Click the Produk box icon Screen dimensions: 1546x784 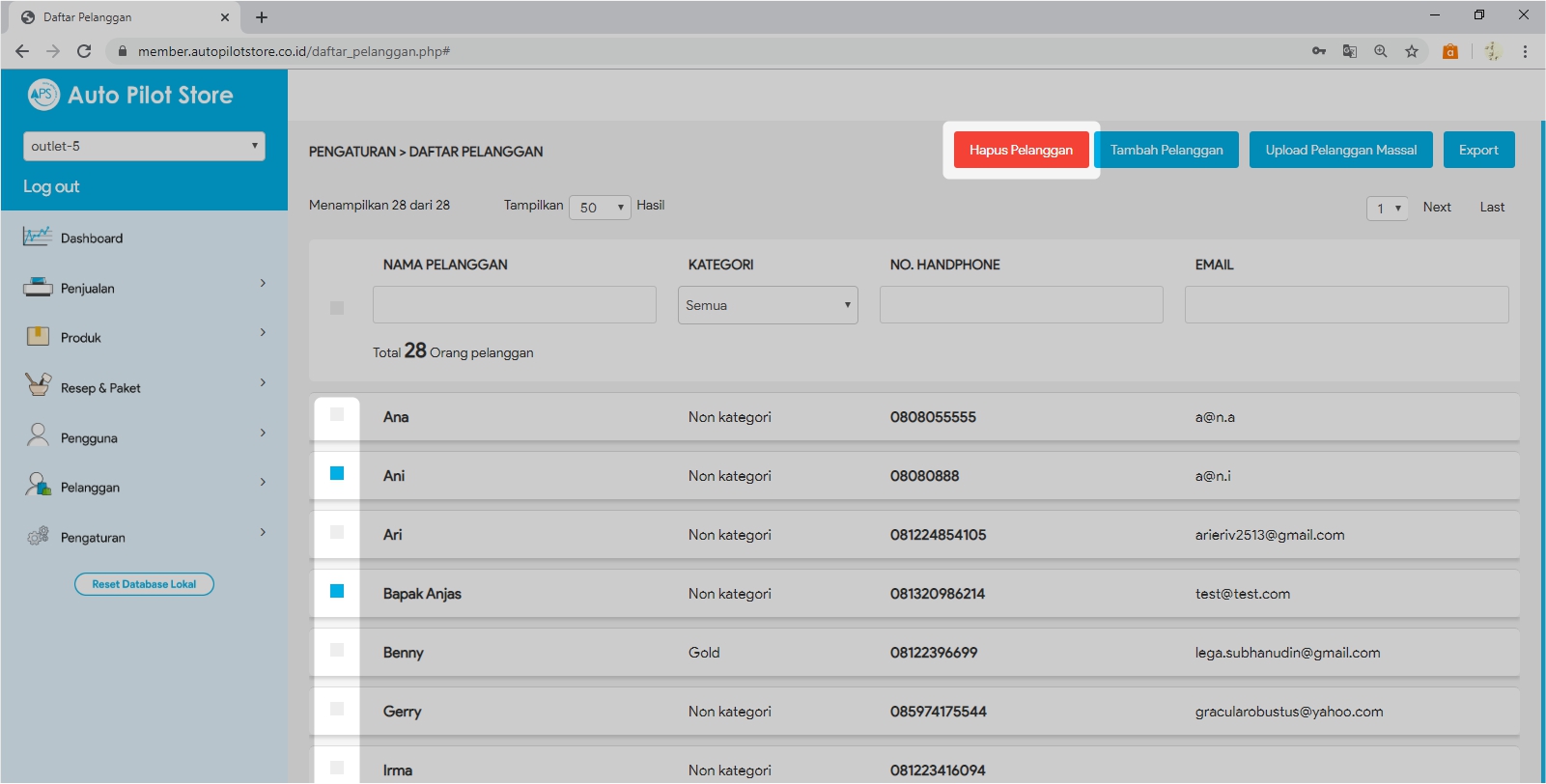[38, 336]
